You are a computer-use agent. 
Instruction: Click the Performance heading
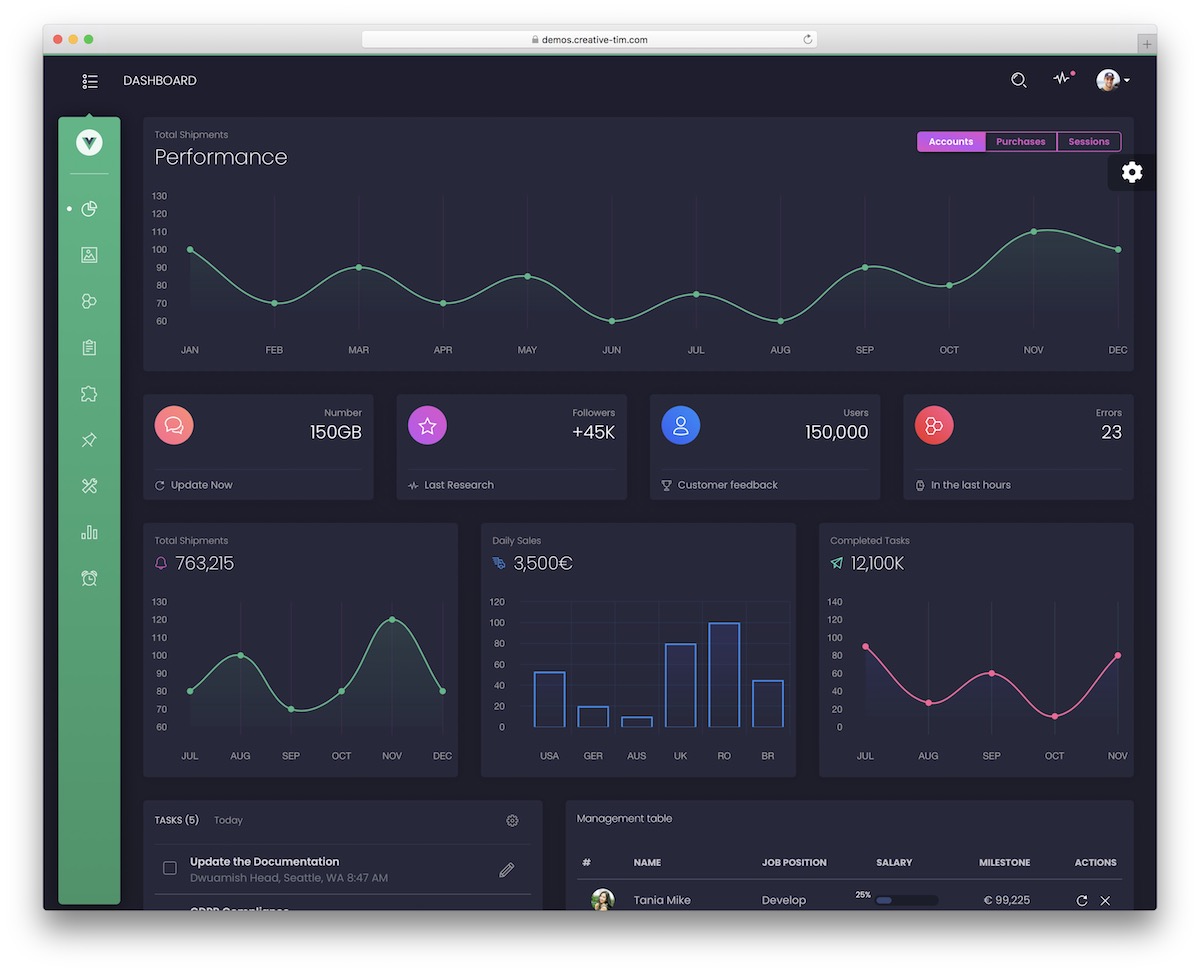click(x=221, y=157)
